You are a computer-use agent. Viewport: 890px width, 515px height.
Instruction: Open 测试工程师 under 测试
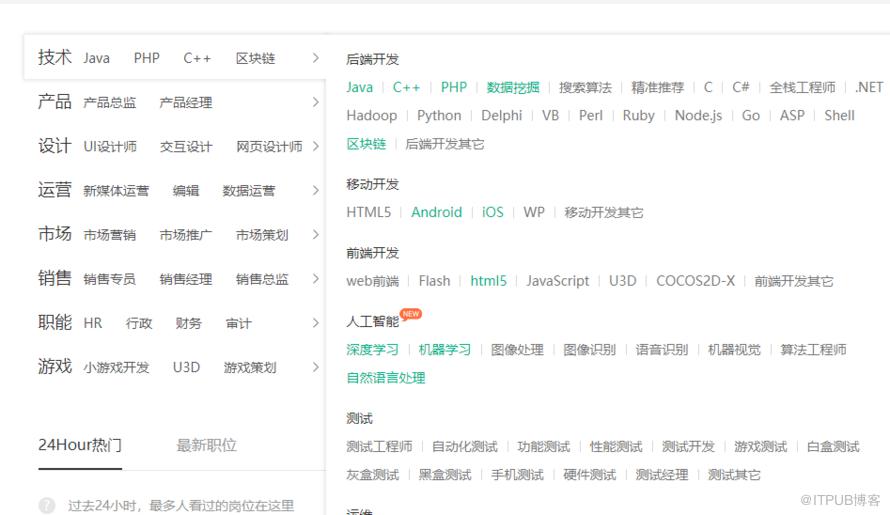[x=379, y=447]
